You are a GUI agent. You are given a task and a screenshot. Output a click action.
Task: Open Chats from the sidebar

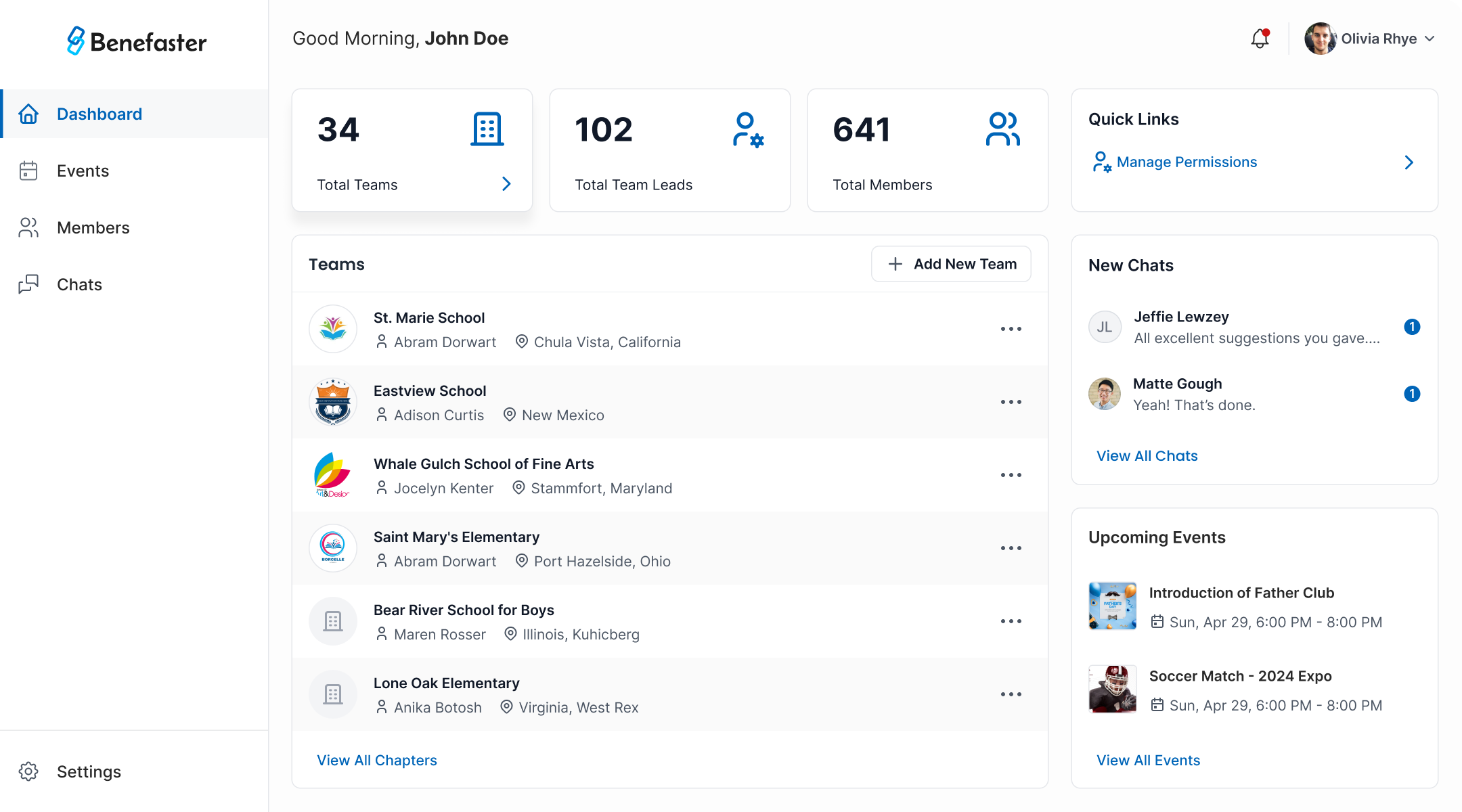pyautogui.click(x=79, y=285)
